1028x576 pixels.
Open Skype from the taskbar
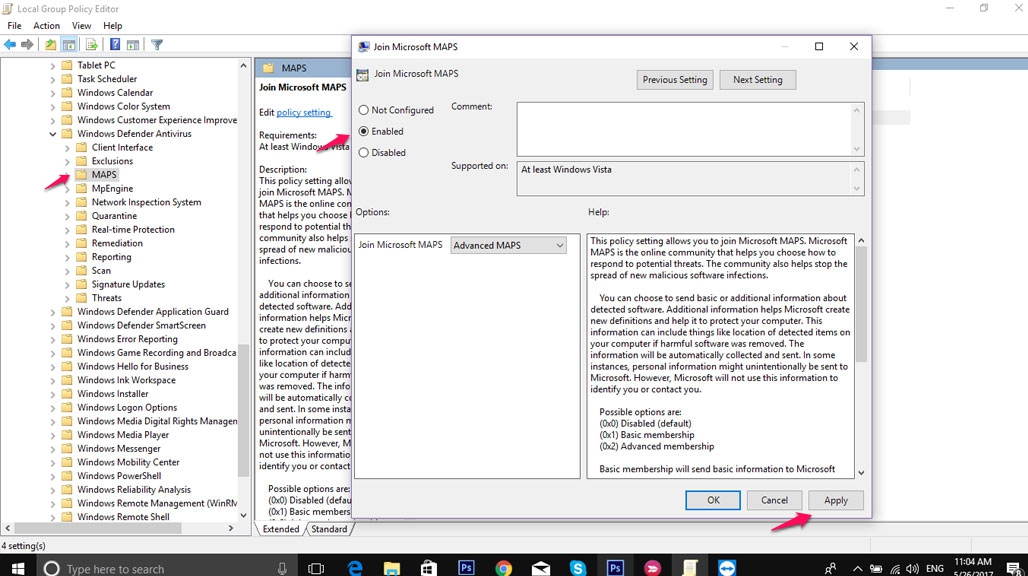(x=578, y=567)
